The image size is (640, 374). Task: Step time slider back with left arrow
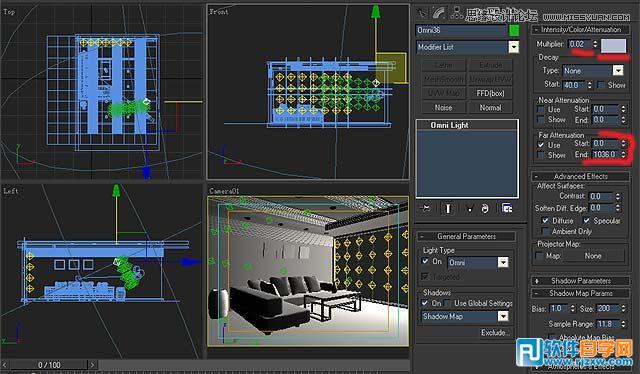[5, 365]
